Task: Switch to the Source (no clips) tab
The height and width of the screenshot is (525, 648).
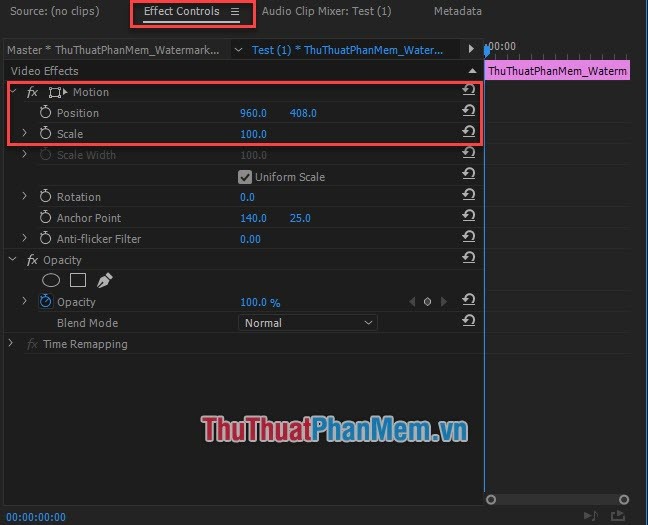Action: point(55,11)
